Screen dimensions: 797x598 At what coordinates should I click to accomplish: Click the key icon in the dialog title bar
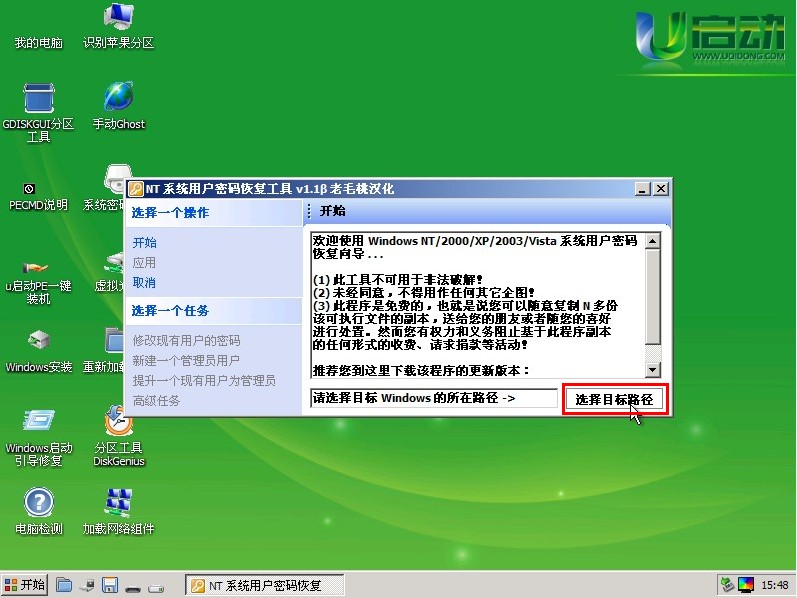(x=136, y=189)
